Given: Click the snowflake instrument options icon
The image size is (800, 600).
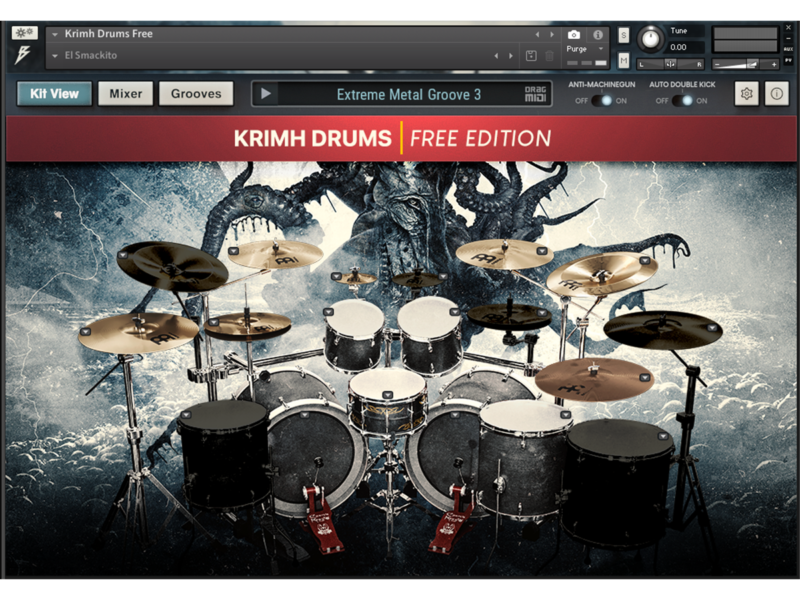Looking at the screenshot, I should (x=25, y=33).
